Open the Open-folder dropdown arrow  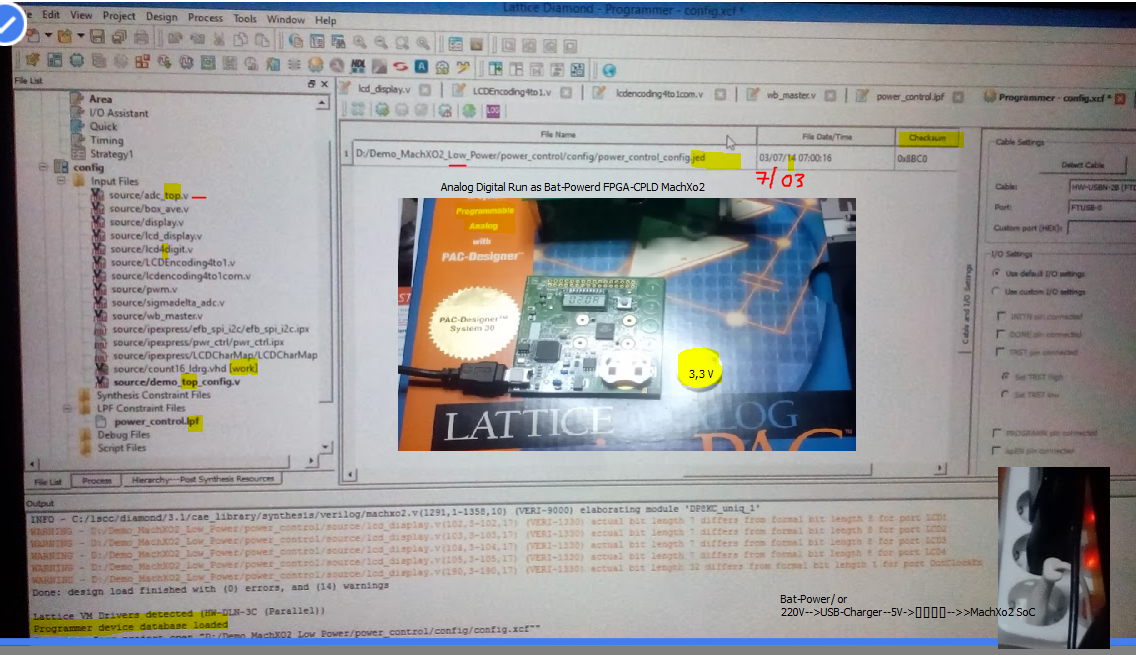click(80, 36)
